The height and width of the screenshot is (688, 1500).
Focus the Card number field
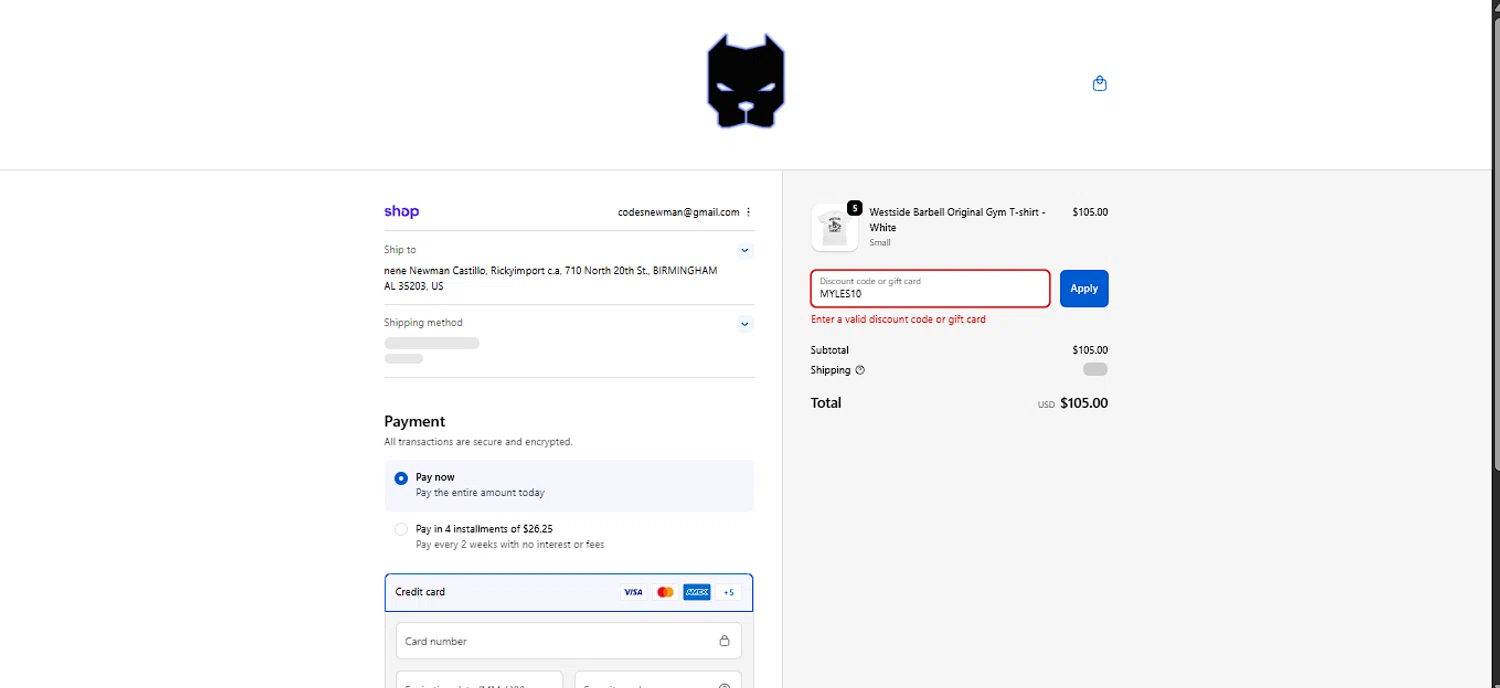pos(569,641)
